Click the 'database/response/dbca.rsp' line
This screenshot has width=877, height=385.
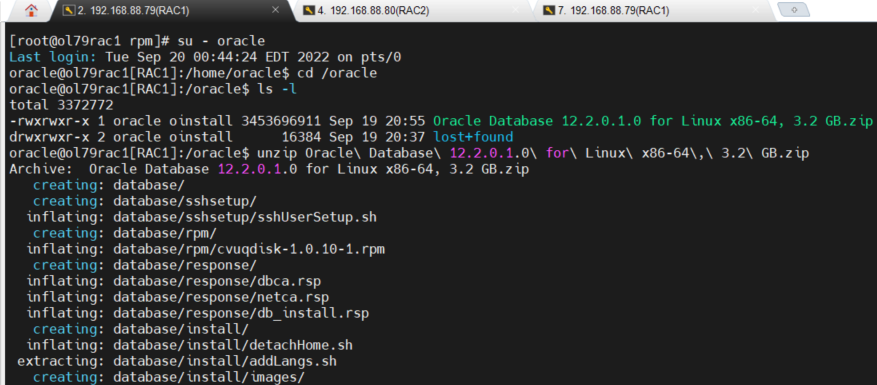coord(173,281)
